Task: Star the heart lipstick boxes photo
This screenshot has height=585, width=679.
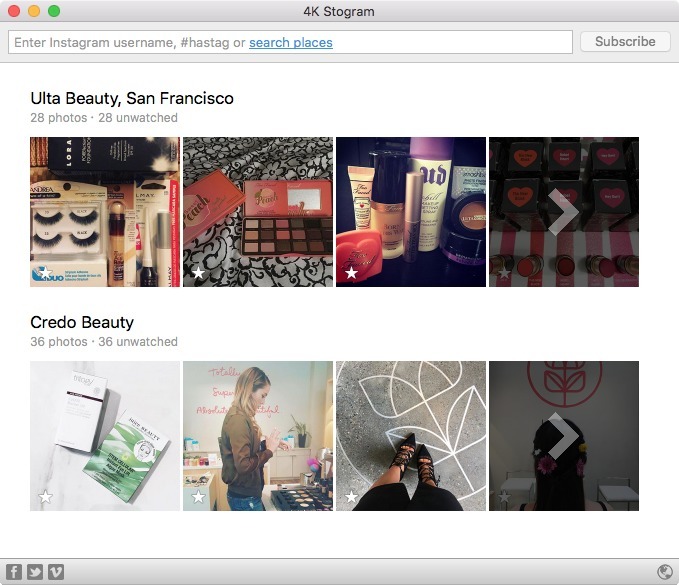Action: [504, 273]
